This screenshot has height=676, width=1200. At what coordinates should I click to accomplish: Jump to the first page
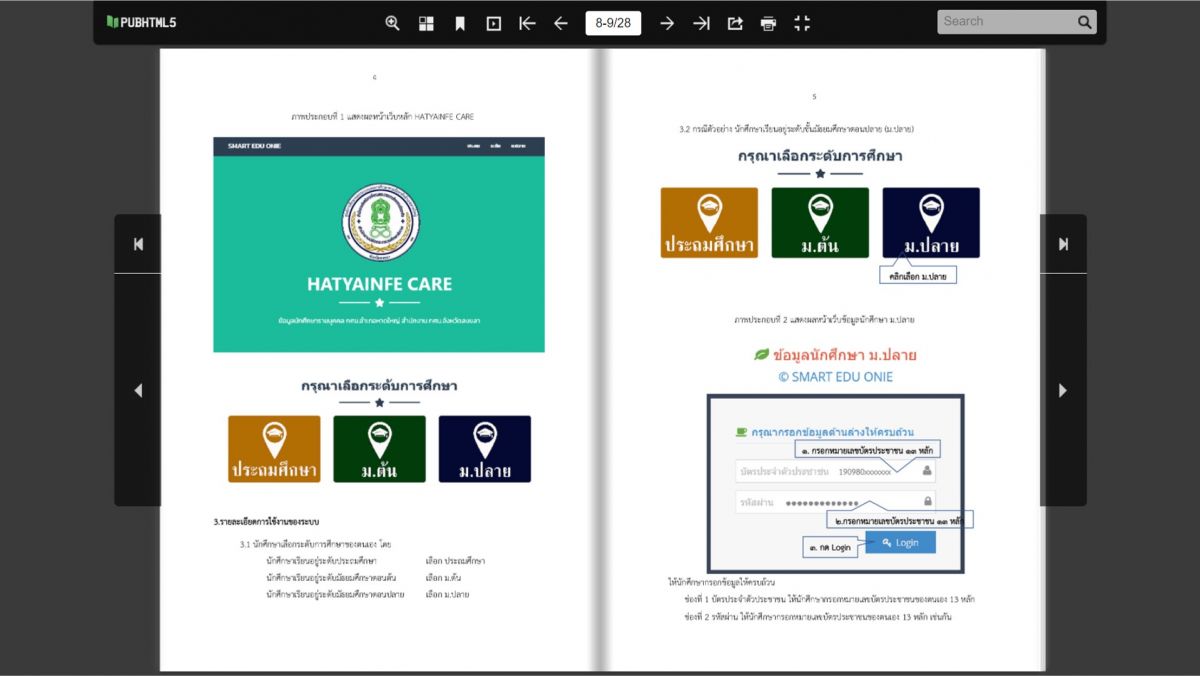click(x=527, y=23)
